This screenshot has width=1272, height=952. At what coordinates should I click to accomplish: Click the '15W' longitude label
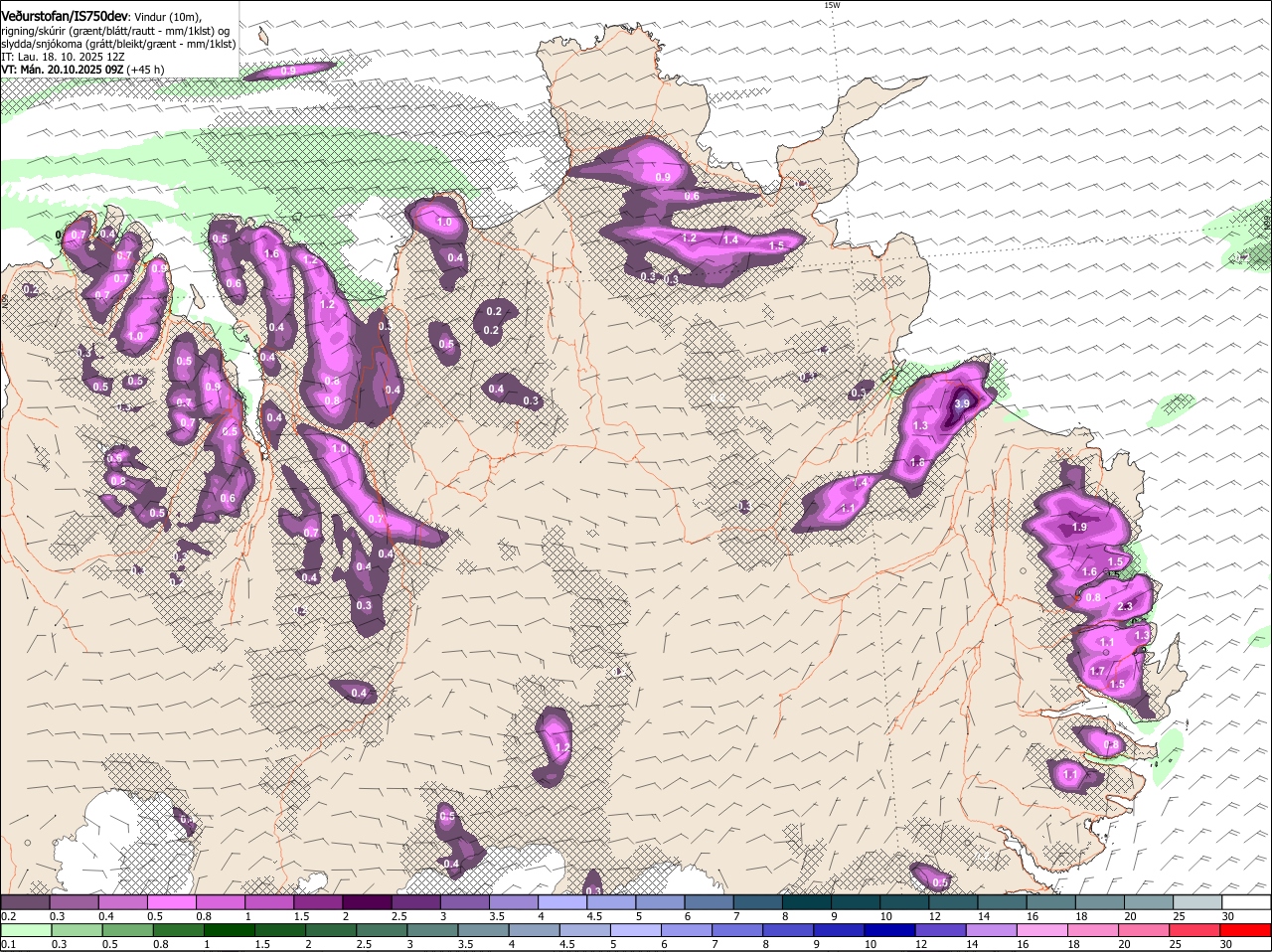(832, 5)
